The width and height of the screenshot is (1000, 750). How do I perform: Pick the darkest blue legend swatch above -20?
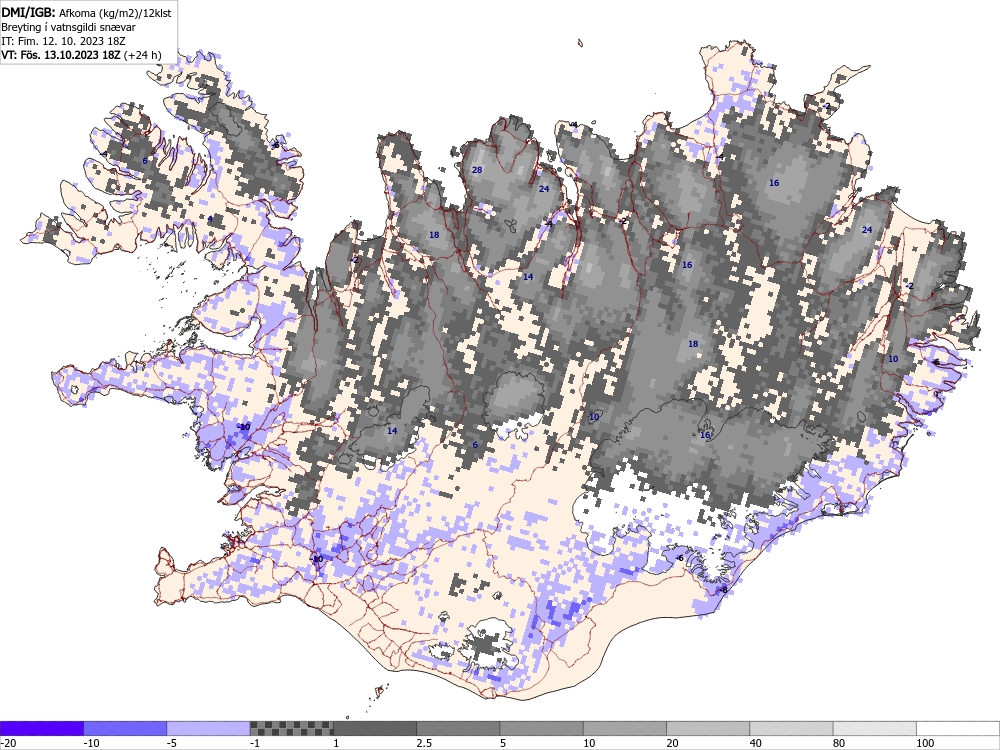pyautogui.click(x=42, y=728)
